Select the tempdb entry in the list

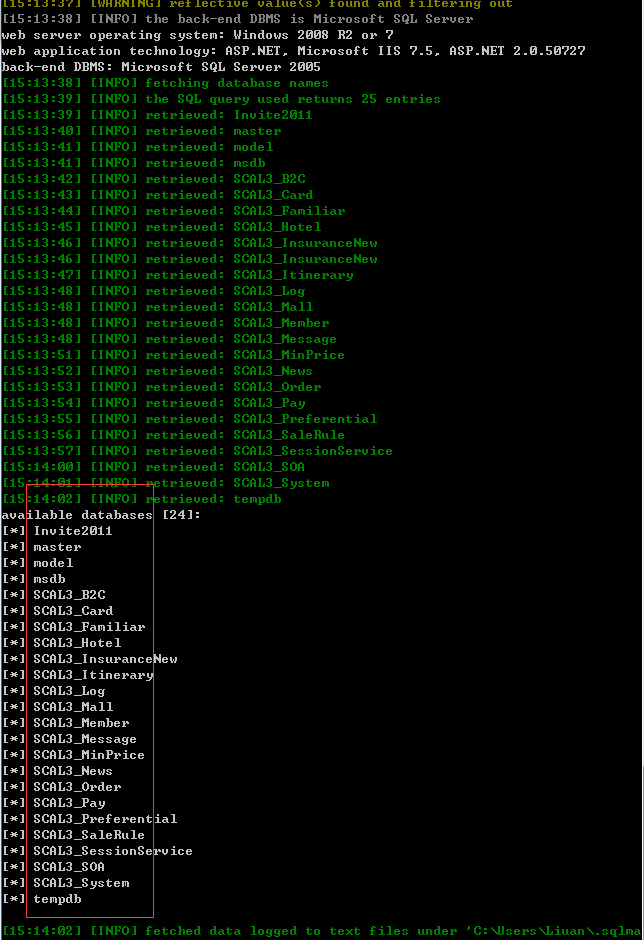coord(41,899)
